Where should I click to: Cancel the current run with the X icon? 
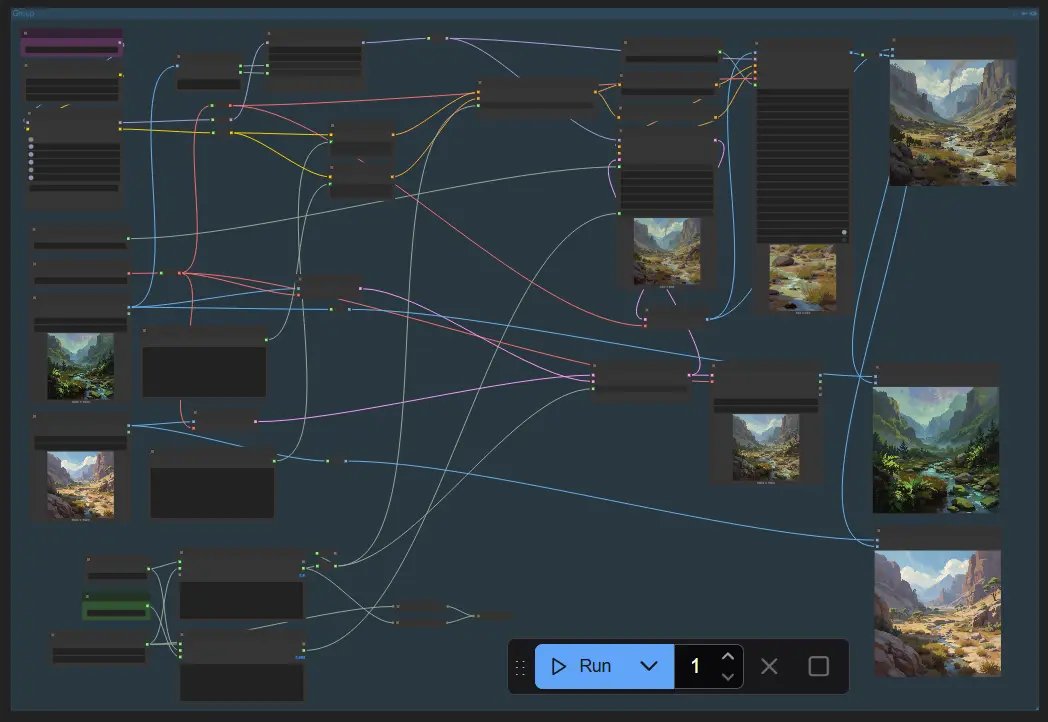click(769, 667)
